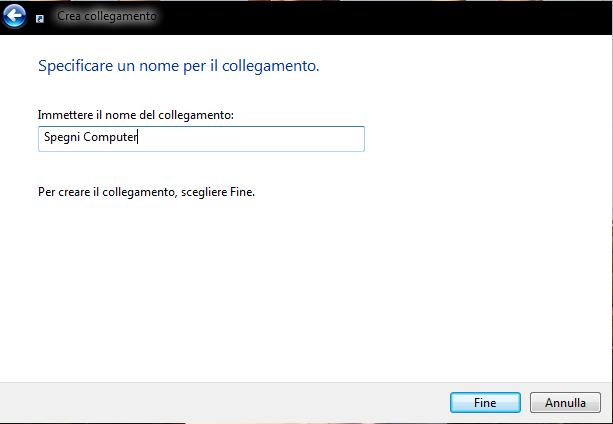Image resolution: width=613 pixels, height=424 pixels.
Task: Place the cursor on the word Computer
Action: [x=110, y=138]
